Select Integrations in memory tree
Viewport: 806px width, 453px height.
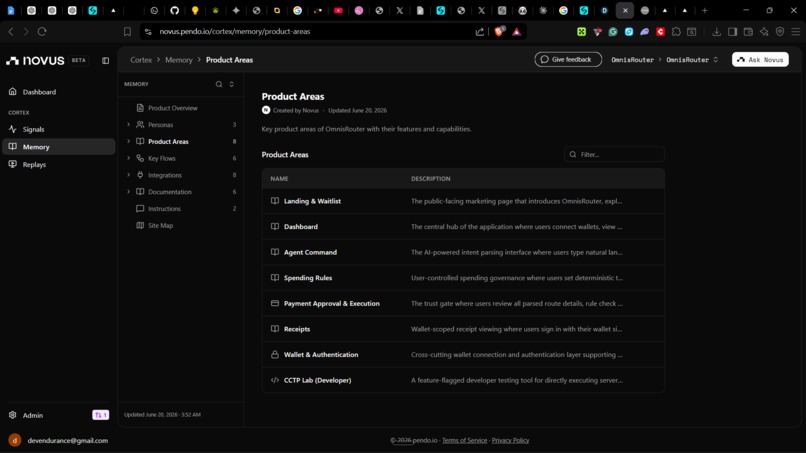tap(164, 175)
